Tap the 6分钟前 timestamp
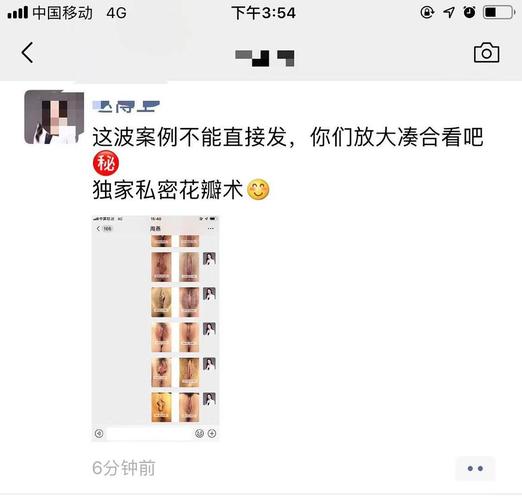The width and height of the screenshot is (522, 500). pyautogui.click(x=124, y=468)
